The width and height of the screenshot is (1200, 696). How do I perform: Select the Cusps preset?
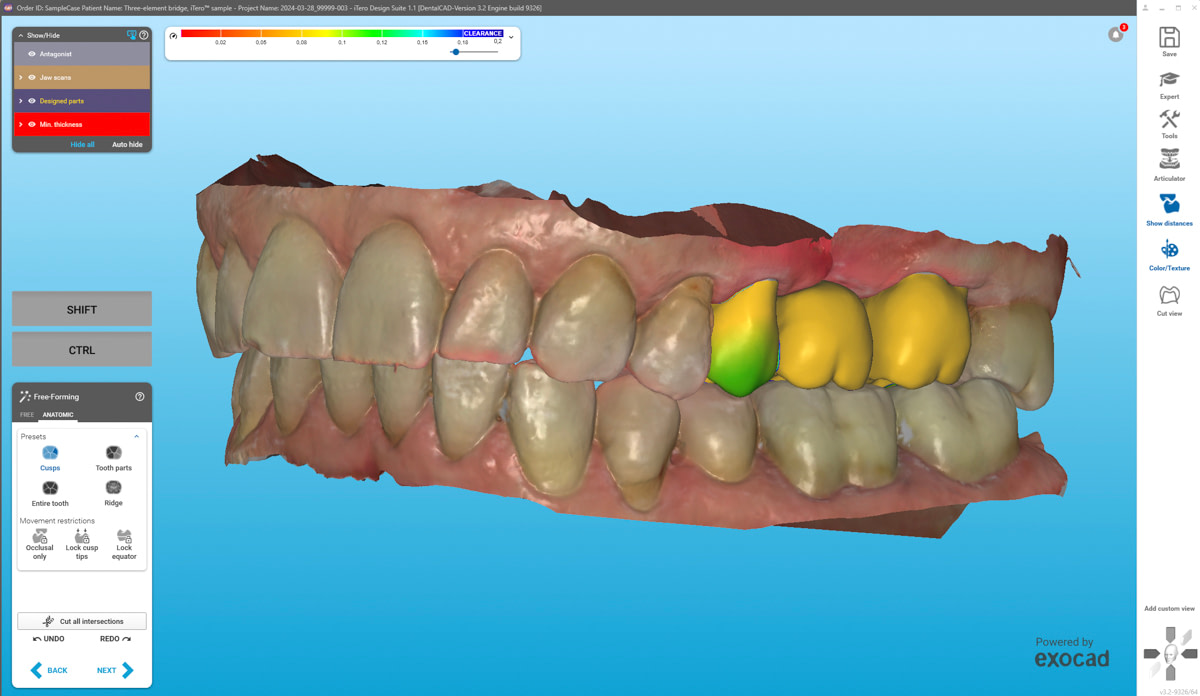pos(50,458)
